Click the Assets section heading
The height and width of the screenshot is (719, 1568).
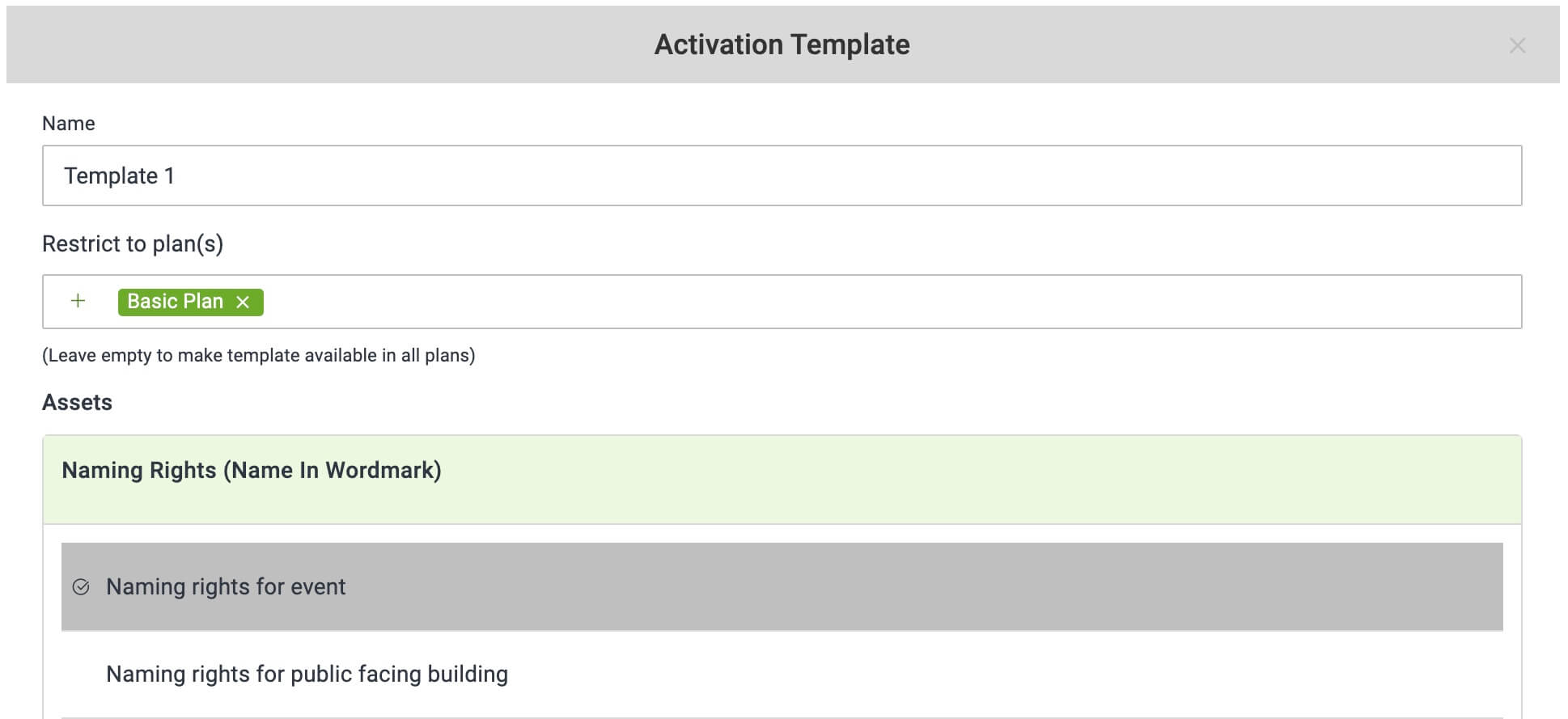coord(77,402)
